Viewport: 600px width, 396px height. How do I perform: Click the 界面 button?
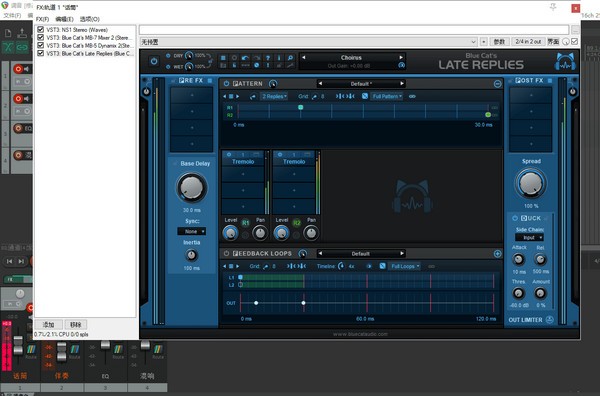pyautogui.click(x=553, y=42)
